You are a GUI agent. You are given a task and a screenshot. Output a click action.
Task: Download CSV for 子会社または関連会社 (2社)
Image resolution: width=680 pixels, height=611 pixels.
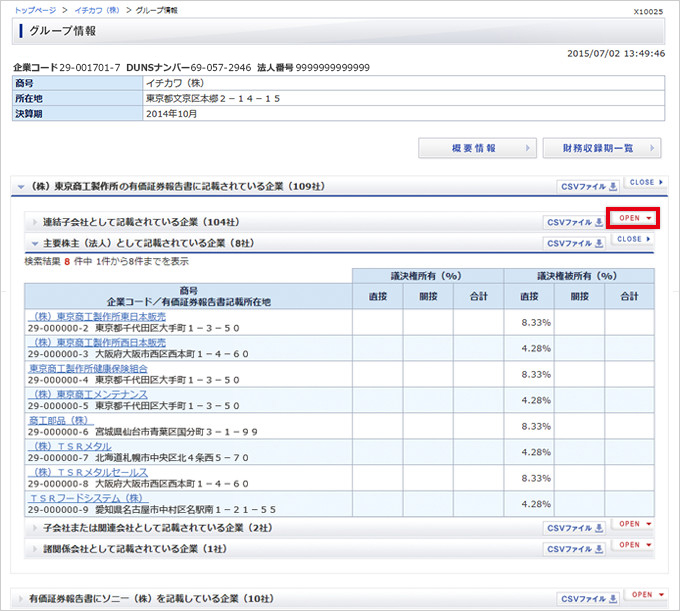[575, 528]
